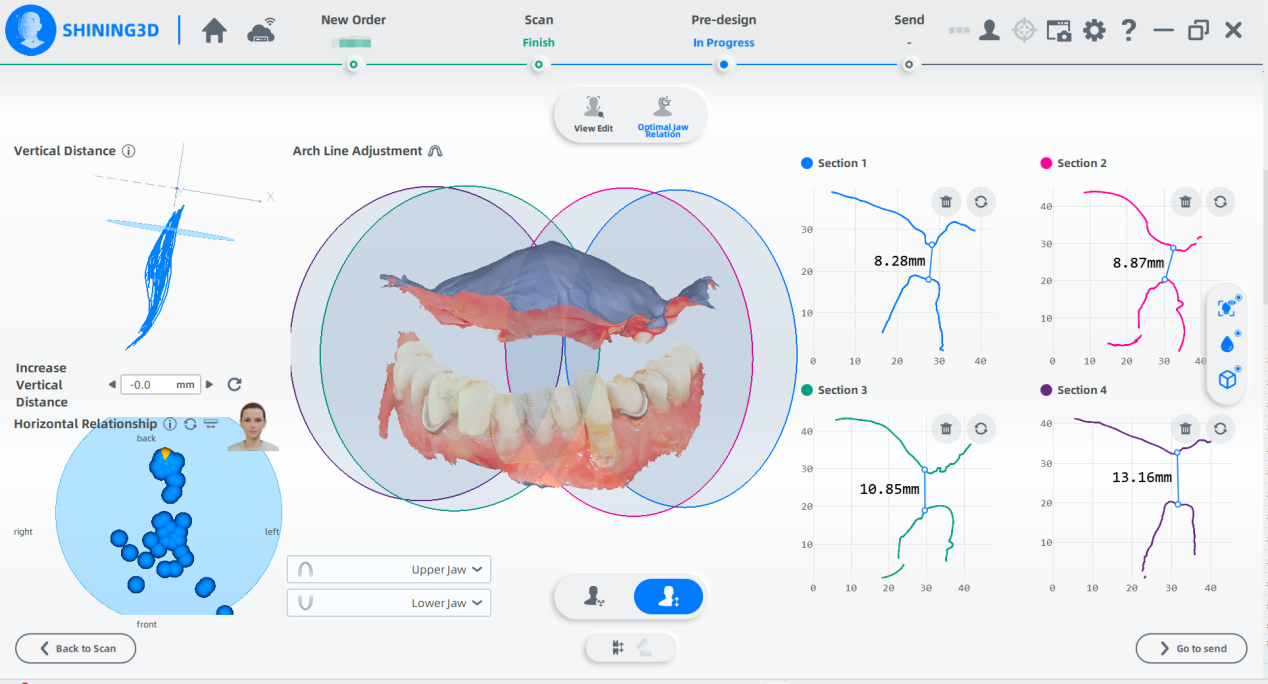The width and height of the screenshot is (1268, 684).
Task: Open the cloud connection icon
Action: 262,31
